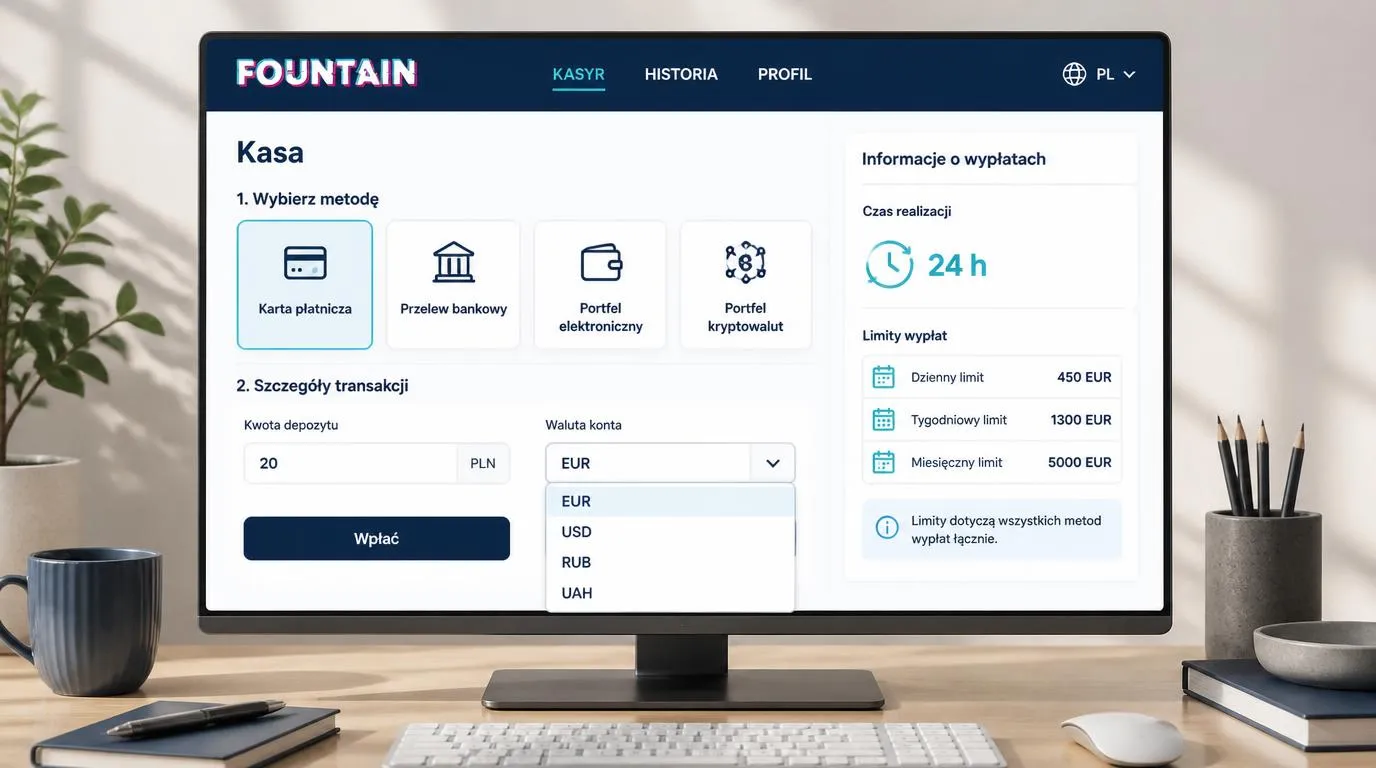Go to the PROFIL tab
The height and width of the screenshot is (768, 1376).
(x=785, y=74)
